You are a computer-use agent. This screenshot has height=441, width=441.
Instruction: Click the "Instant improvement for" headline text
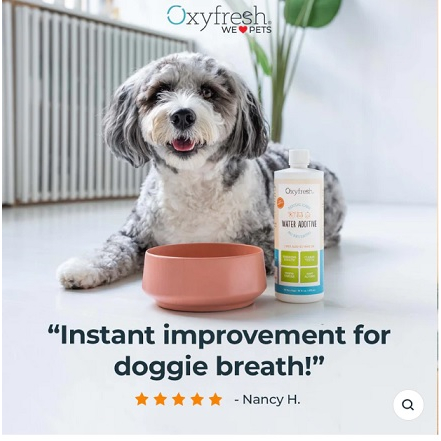219,335
